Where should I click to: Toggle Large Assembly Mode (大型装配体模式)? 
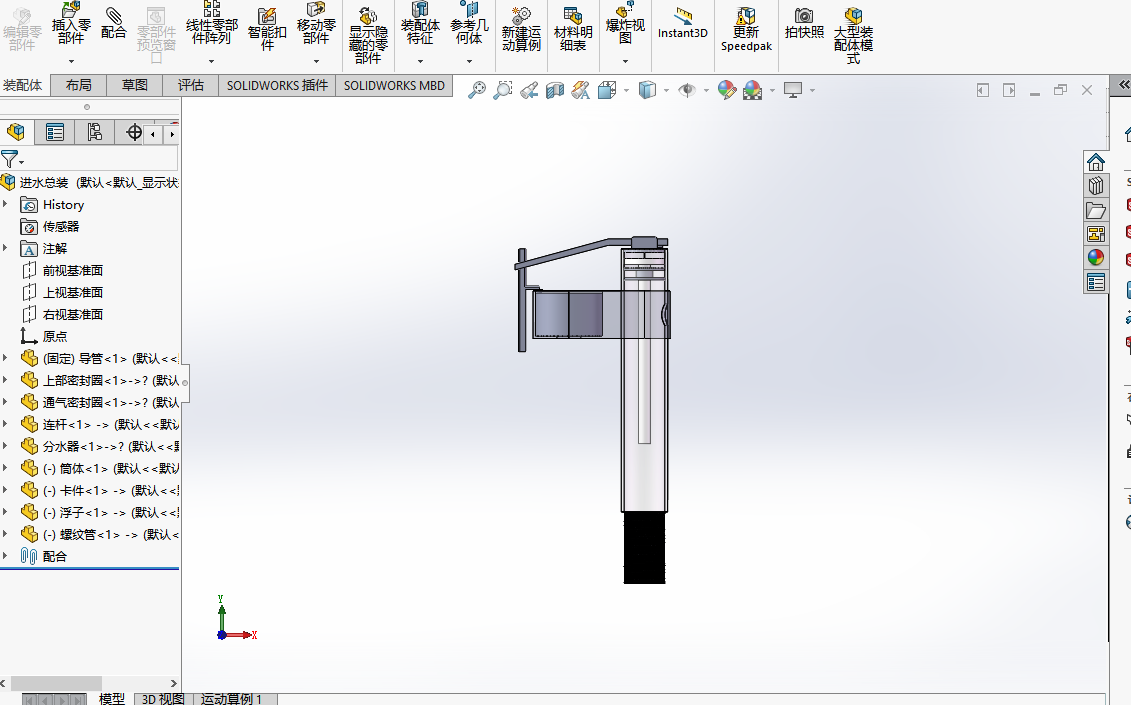tap(853, 36)
